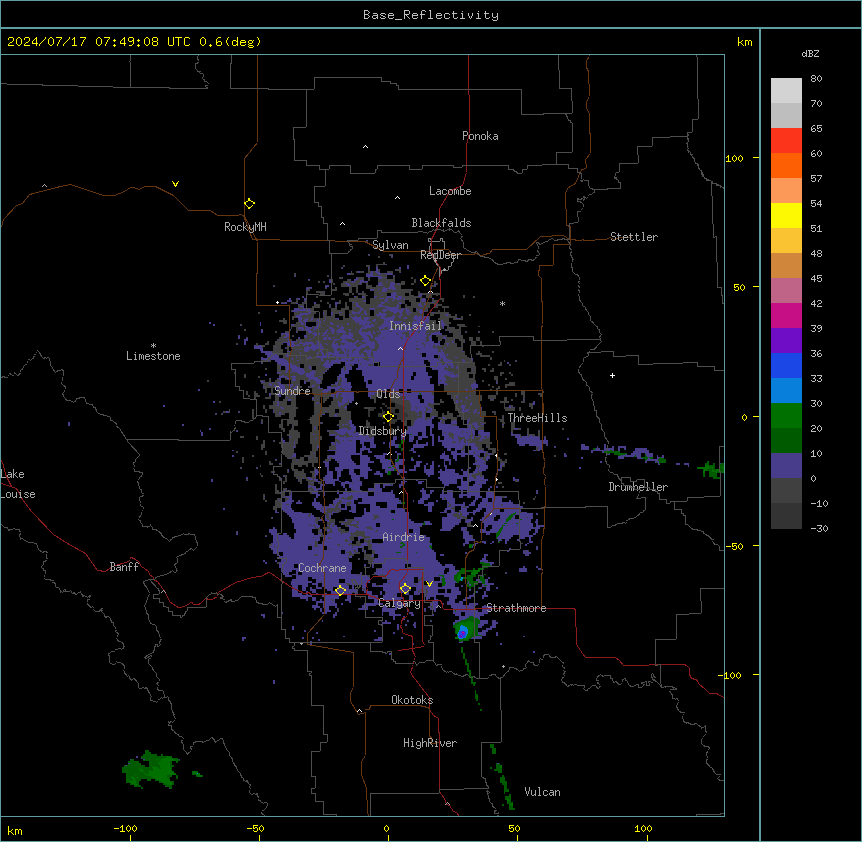The height and width of the screenshot is (842, 862).
Task: Pick the slate-purple 0-10 legend swatch
Action: [786, 466]
